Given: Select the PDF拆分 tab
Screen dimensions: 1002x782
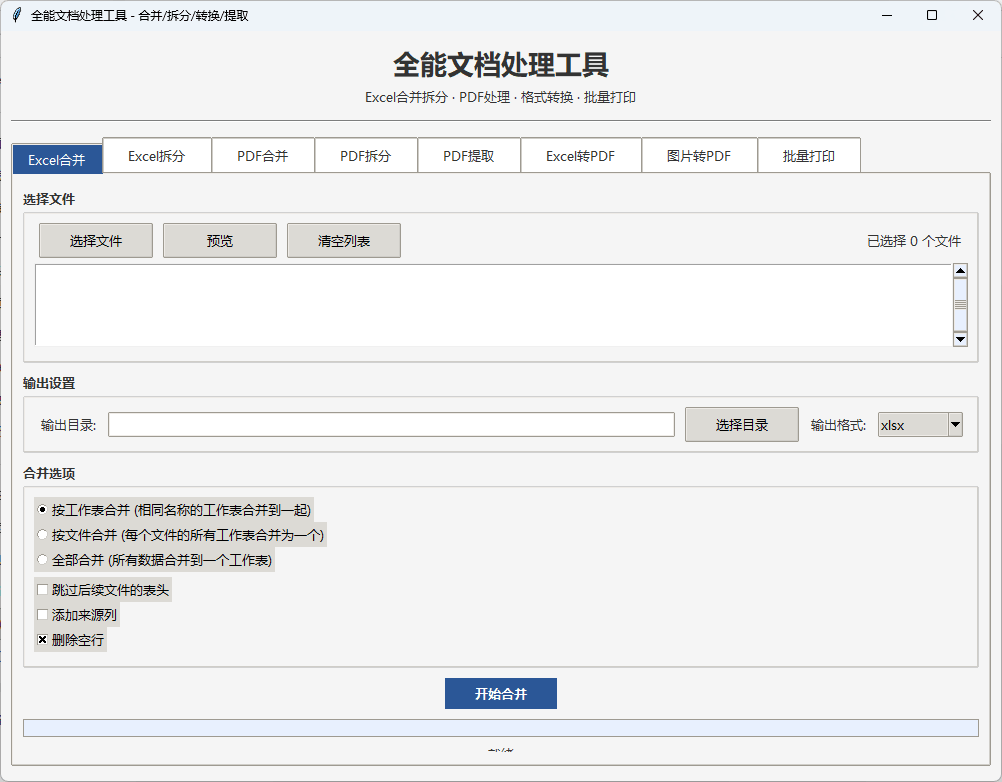Looking at the screenshot, I should [x=366, y=156].
